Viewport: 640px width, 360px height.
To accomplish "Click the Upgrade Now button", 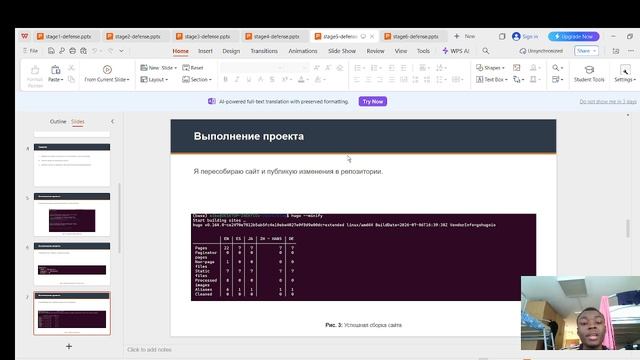I will coord(573,36).
